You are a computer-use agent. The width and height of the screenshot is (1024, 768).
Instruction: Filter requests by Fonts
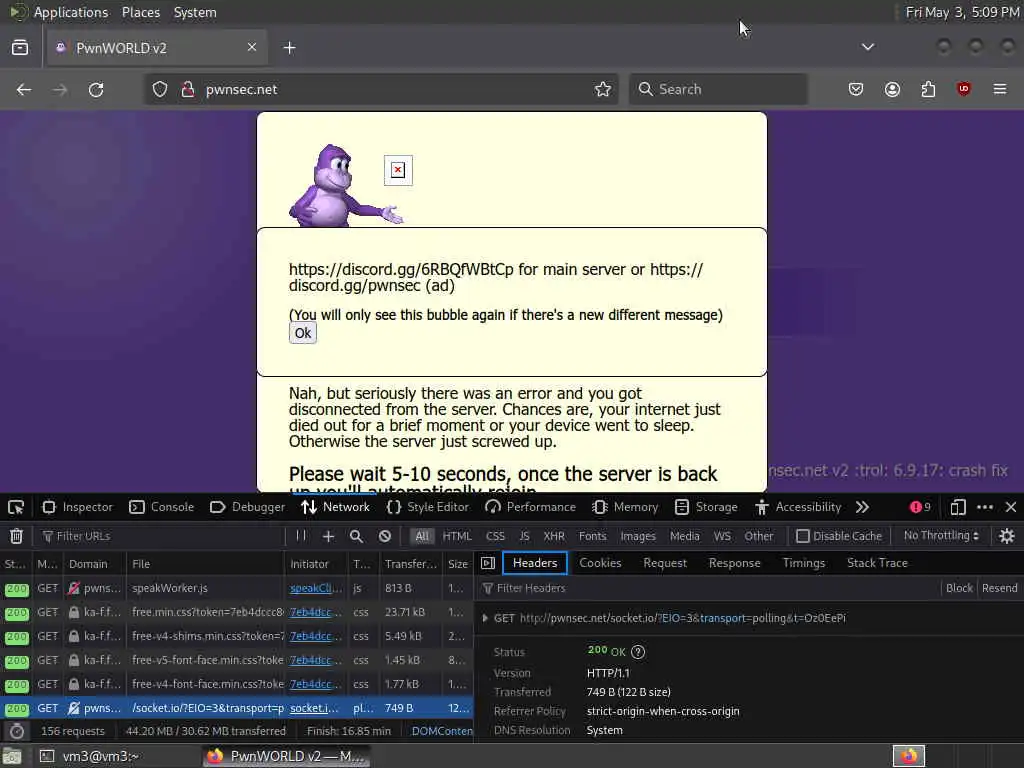coord(592,536)
